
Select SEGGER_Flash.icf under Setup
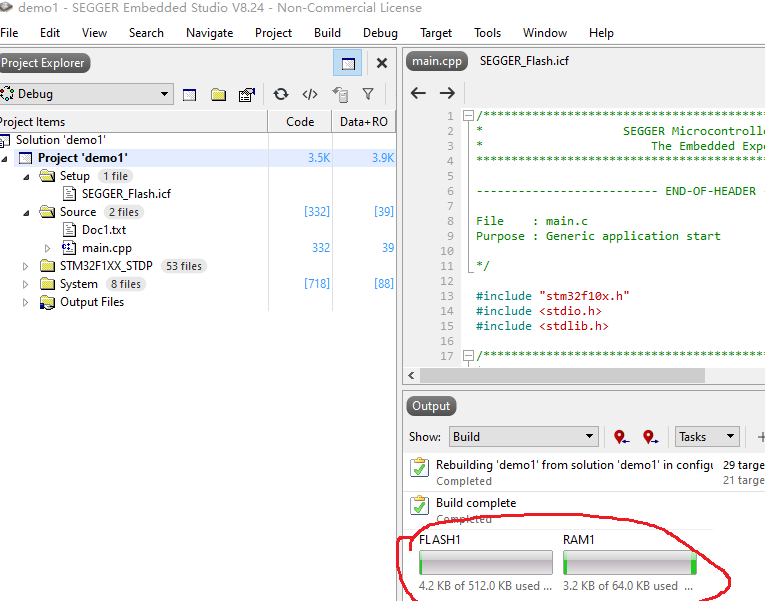126,194
